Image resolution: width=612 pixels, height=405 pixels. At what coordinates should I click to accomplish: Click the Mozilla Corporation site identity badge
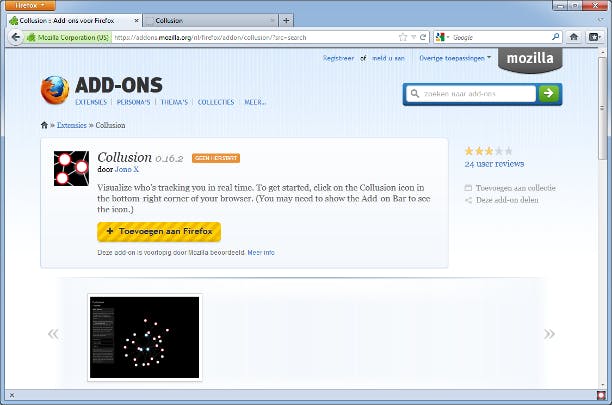click(68, 37)
